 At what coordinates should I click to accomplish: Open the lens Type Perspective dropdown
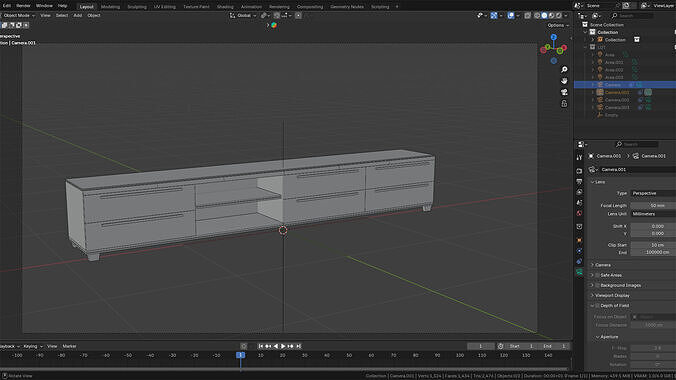(x=653, y=193)
